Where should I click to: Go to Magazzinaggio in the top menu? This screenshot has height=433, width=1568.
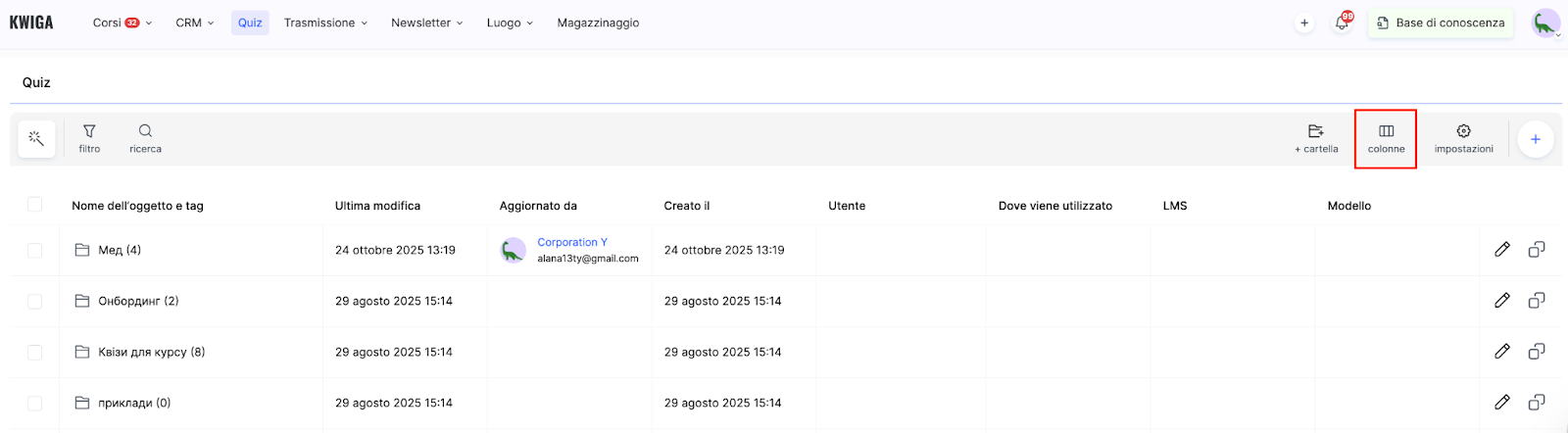pyautogui.click(x=598, y=23)
